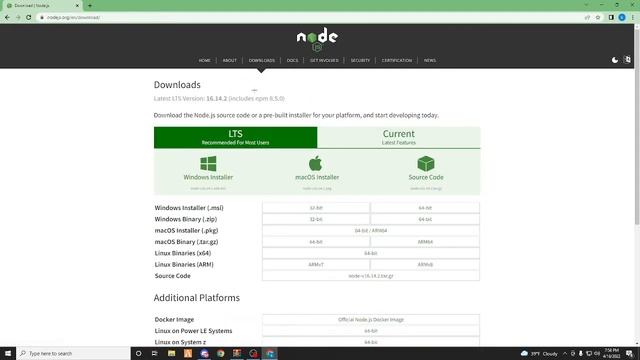
Task: Download Linux on System z 64-bit
Action: tap(371, 342)
